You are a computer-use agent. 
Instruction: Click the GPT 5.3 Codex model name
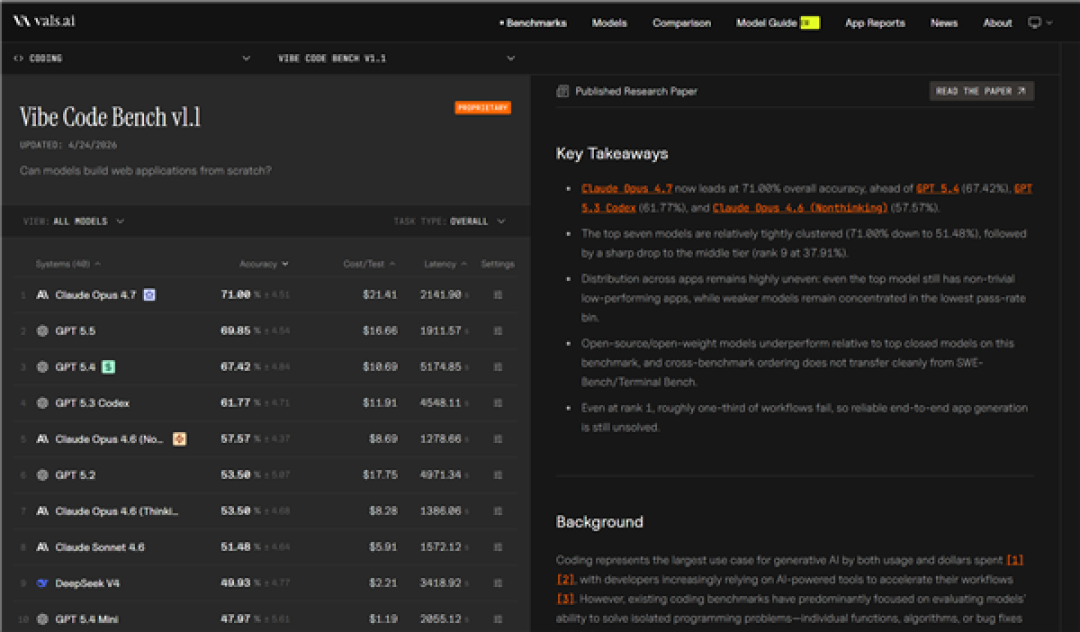pos(92,403)
